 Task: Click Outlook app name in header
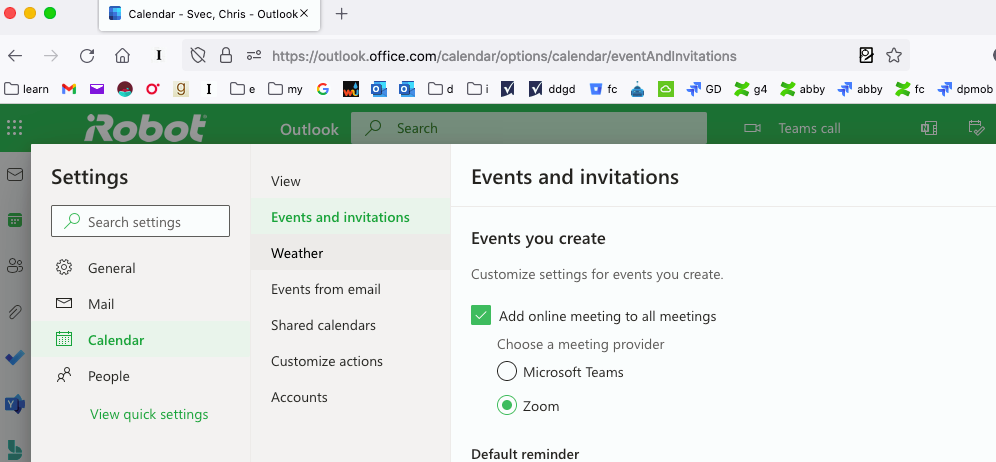309,129
